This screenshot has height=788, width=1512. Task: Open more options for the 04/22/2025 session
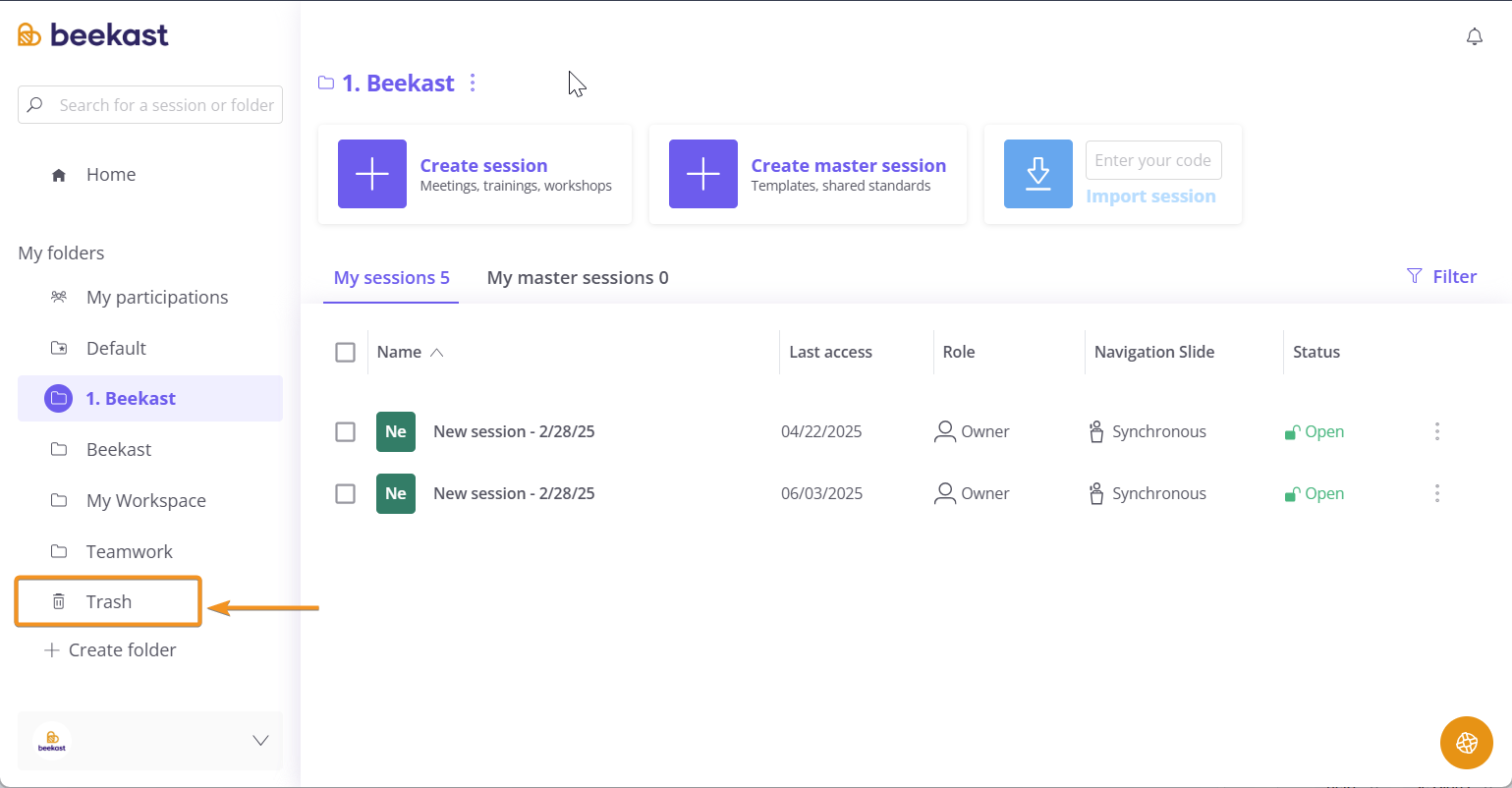[x=1437, y=431]
